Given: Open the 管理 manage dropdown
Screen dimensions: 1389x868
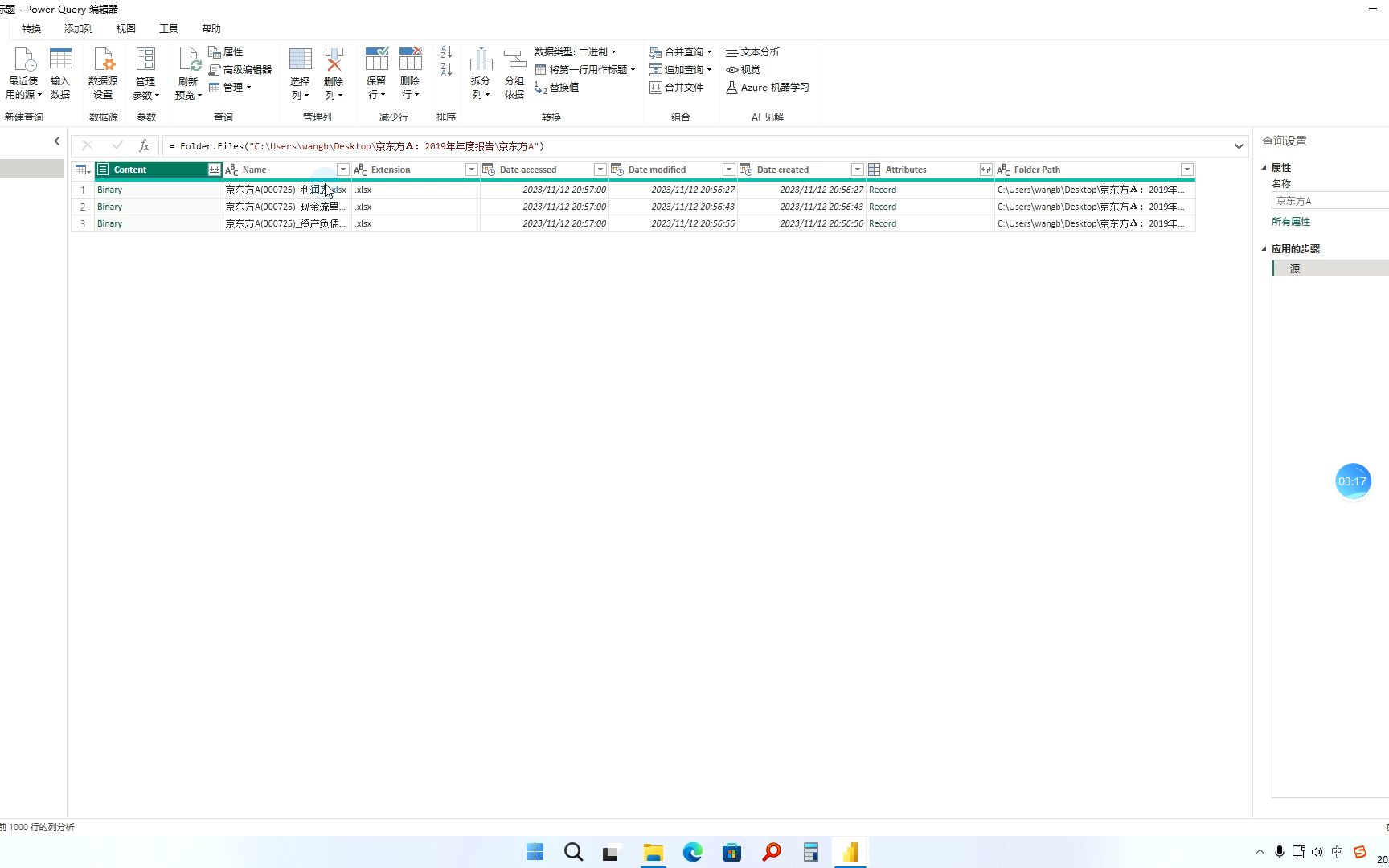Looking at the screenshot, I should pyautogui.click(x=230, y=87).
